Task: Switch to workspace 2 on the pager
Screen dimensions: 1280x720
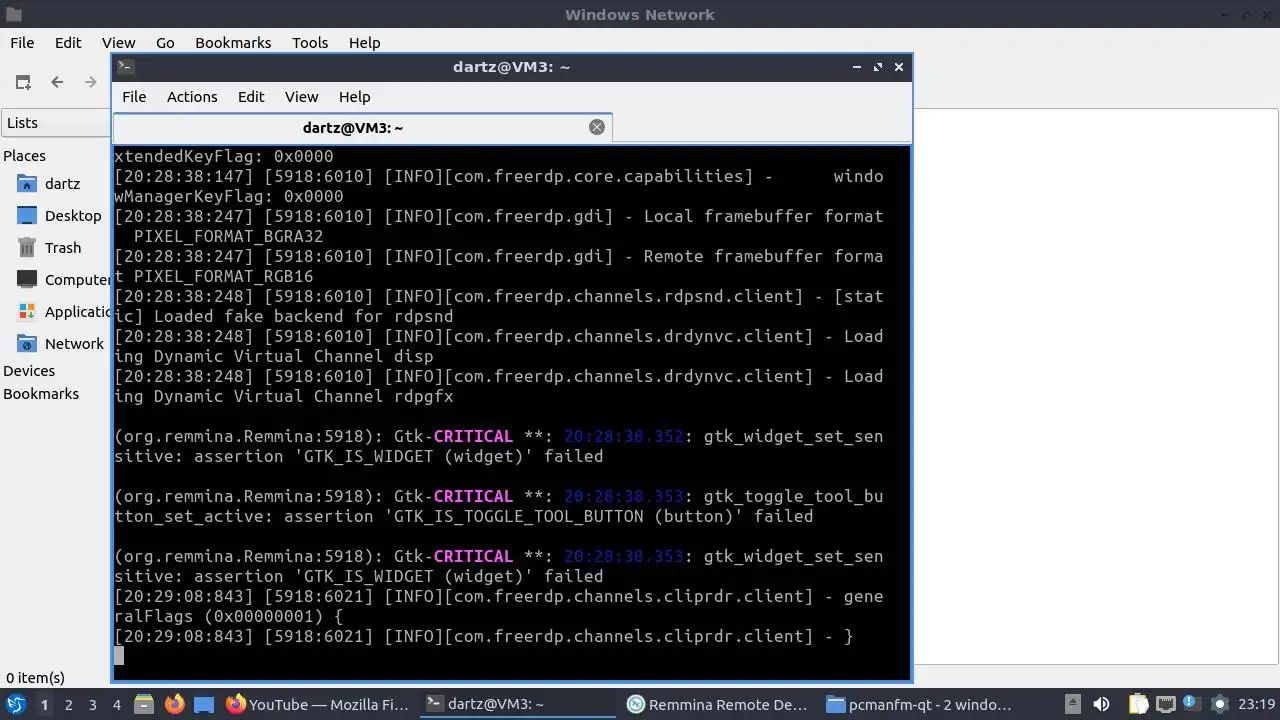Action: tap(68, 704)
